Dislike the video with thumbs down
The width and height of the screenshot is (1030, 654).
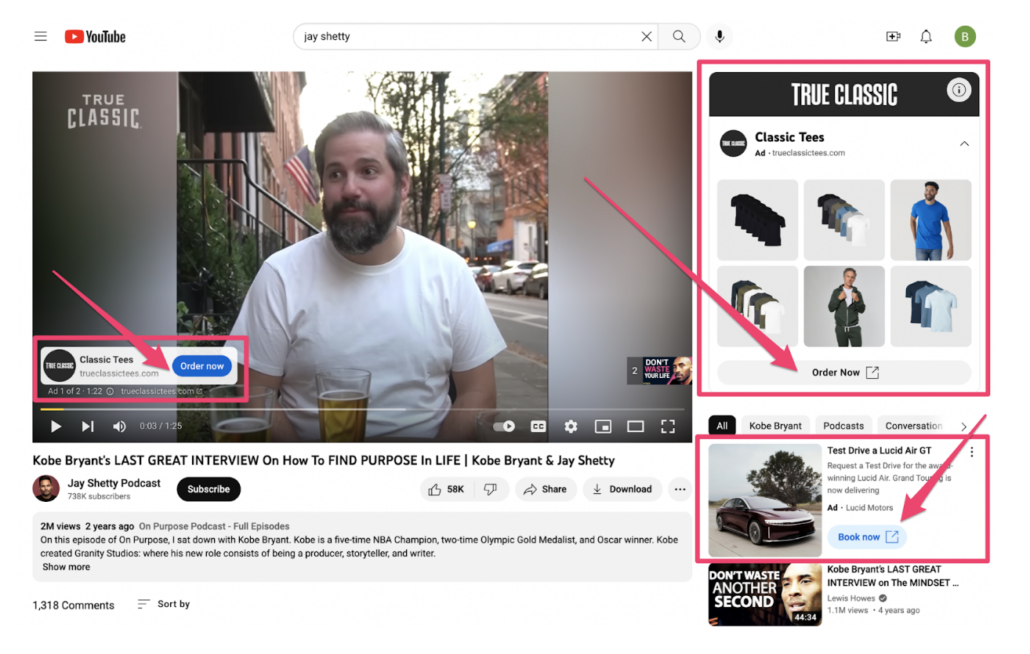(x=490, y=489)
